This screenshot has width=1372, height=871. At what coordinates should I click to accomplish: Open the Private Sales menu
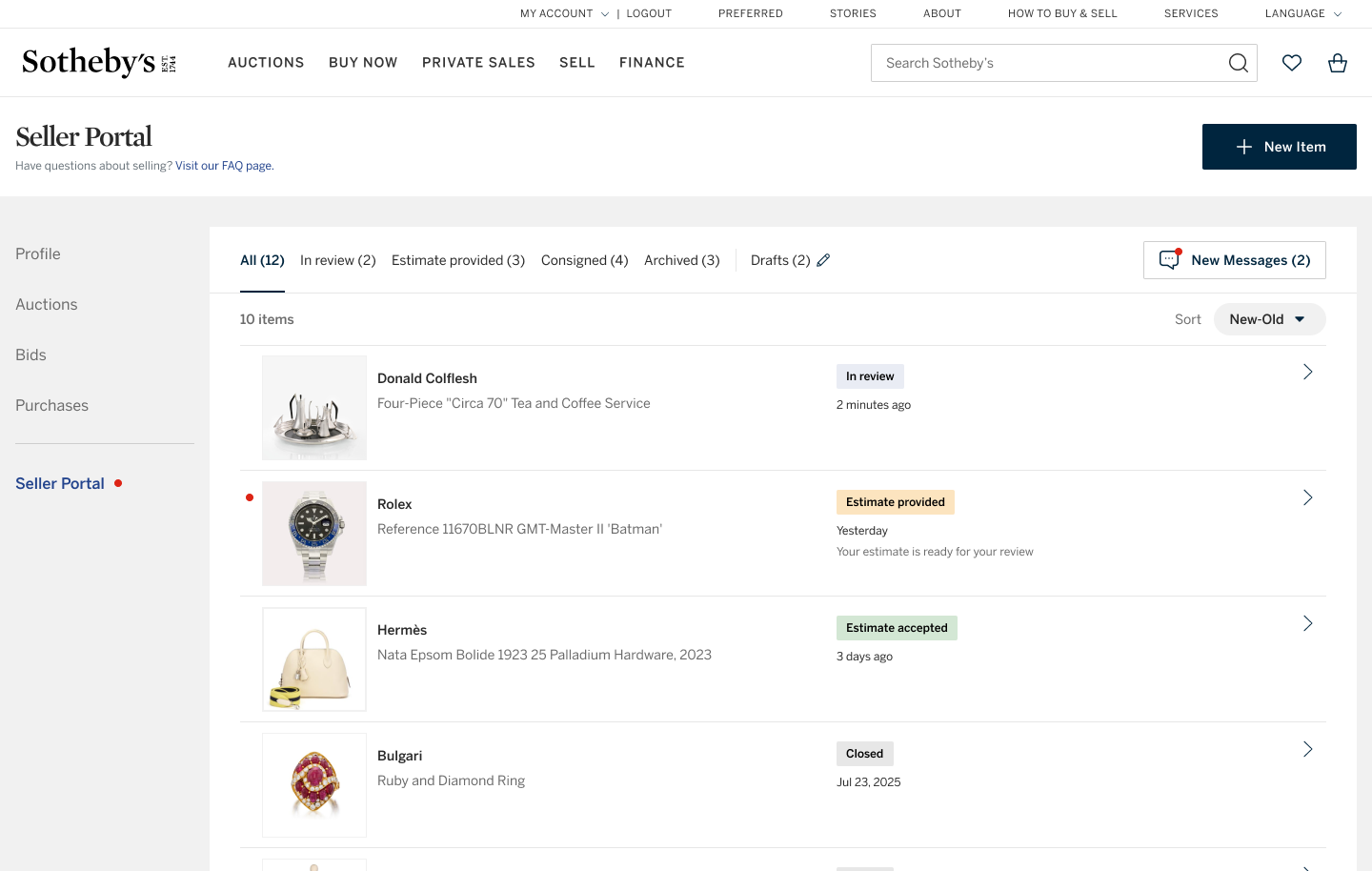coord(478,63)
